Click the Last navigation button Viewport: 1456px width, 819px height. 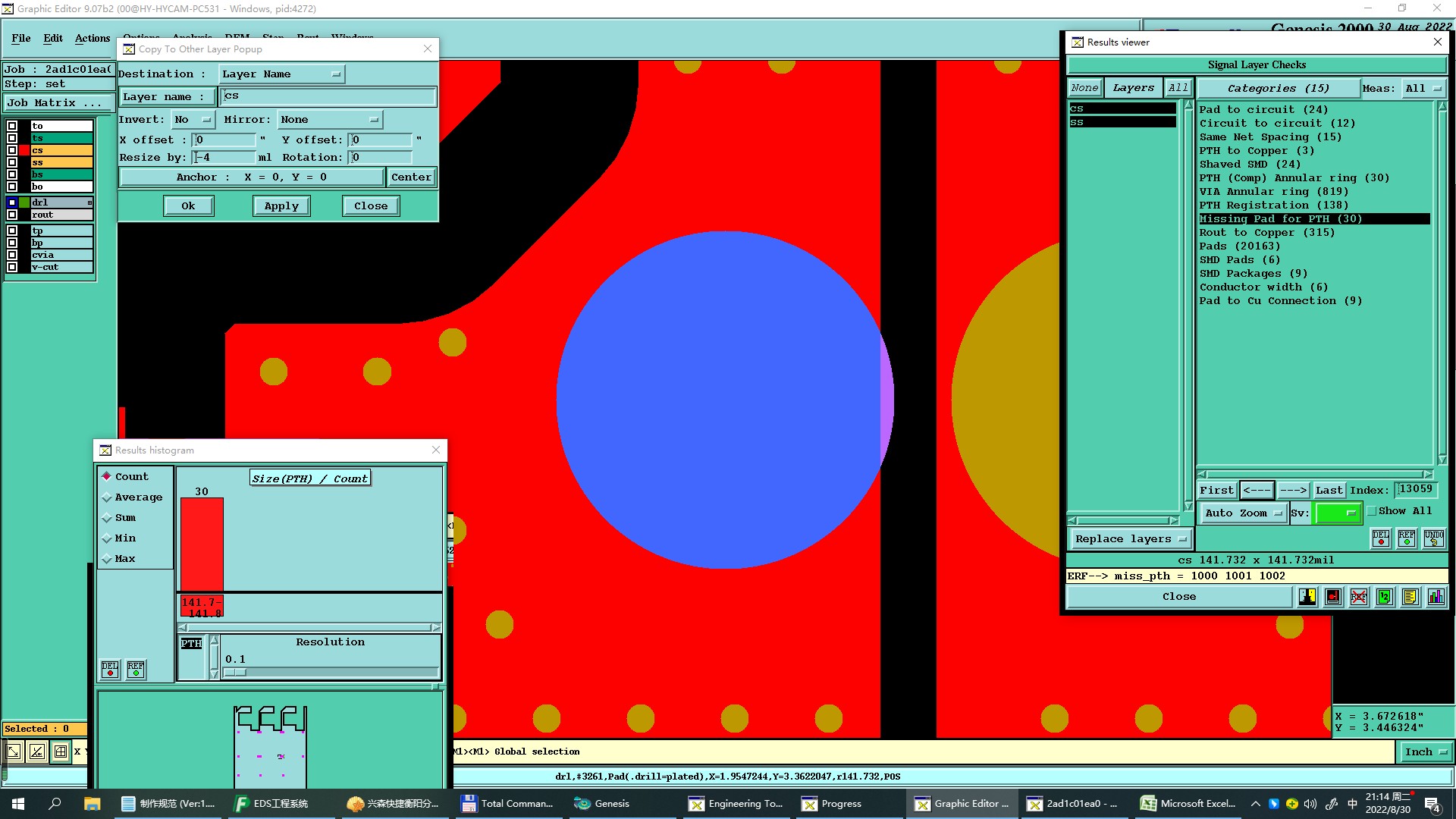(1329, 490)
